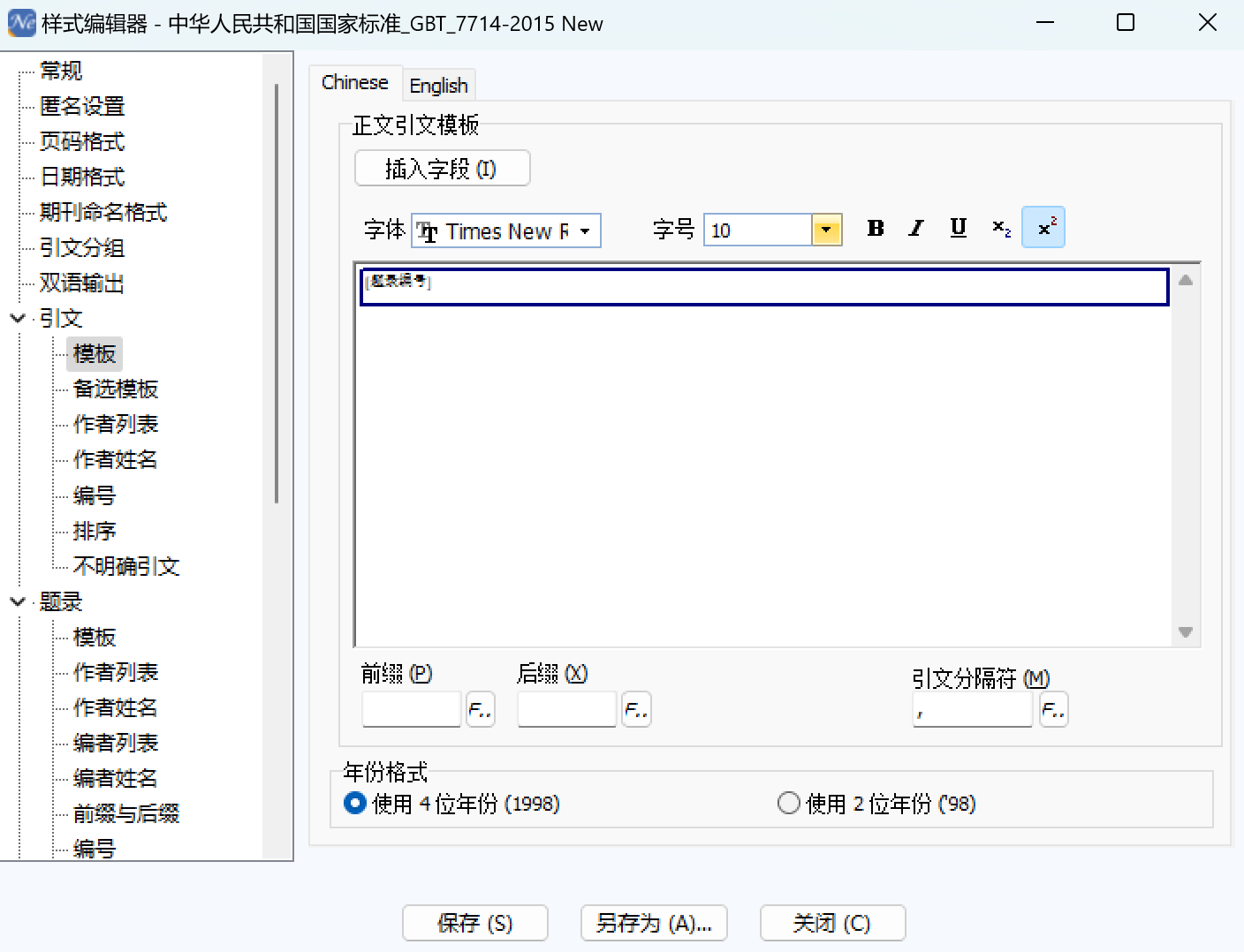Image resolution: width=1244 pixels, height=952 pixels.
Task: Click the 插入字段 button
Action: pyautogui.click(x=442, y=169)
